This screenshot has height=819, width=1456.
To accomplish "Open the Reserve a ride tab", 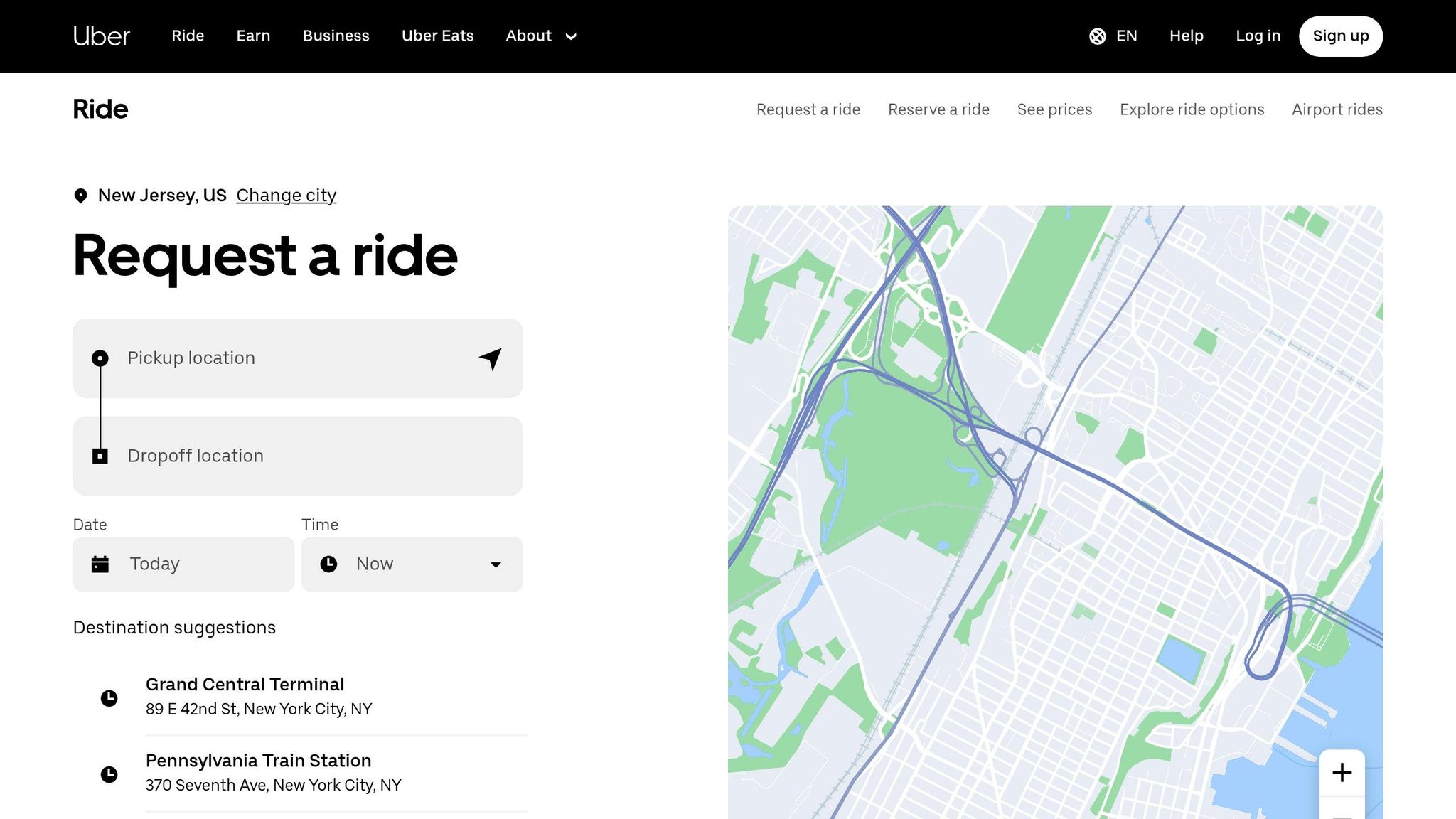I will point(938,109).
